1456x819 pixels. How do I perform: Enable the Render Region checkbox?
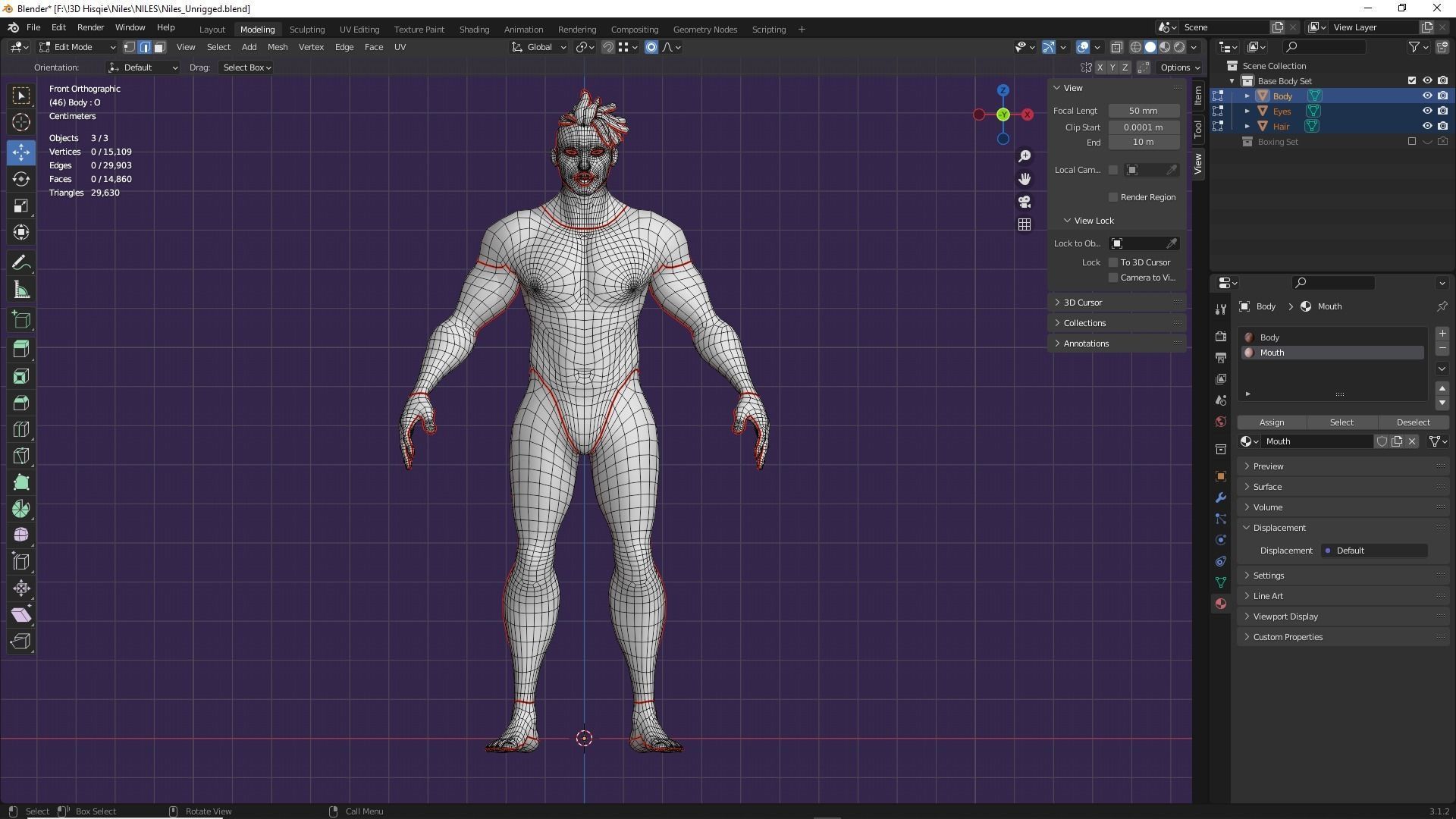point(1113,197)
